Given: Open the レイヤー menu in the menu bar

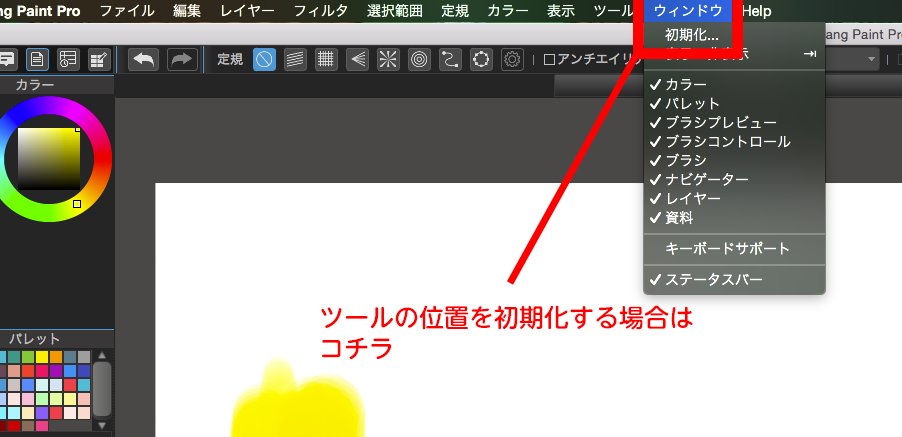Looking at the screenshot, I should pos(247,11).
